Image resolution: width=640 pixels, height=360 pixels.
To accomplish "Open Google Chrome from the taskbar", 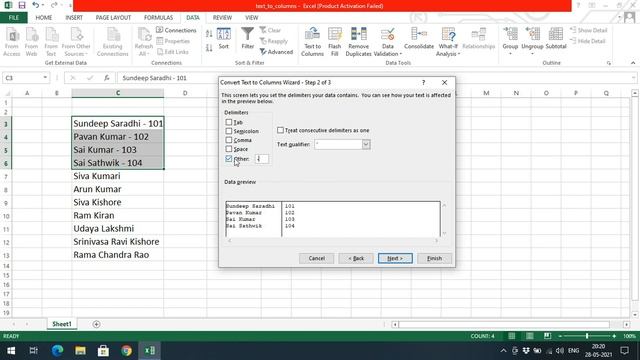I will (x=127, y=350).
